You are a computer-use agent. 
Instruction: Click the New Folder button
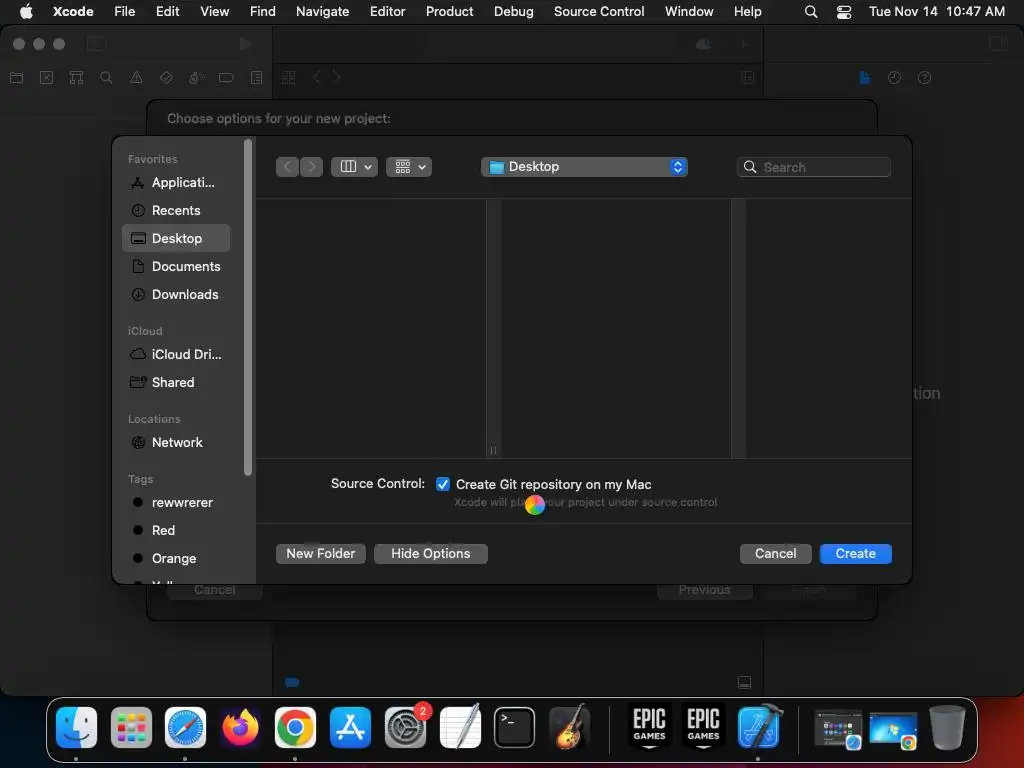coord(321,554)
